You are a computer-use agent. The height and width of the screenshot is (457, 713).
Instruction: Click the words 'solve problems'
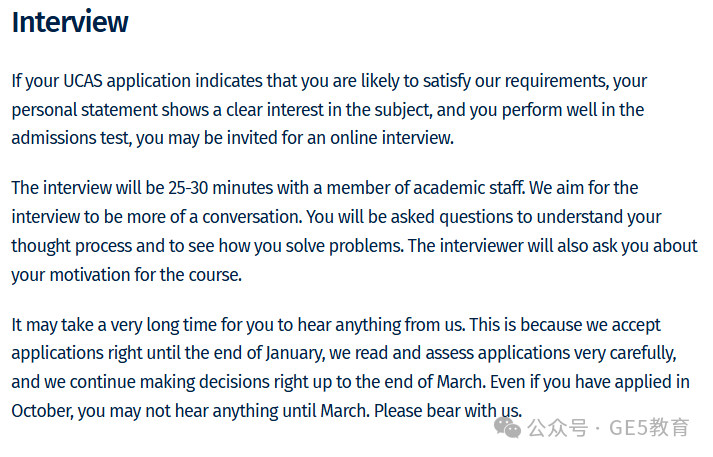(344, 246)
